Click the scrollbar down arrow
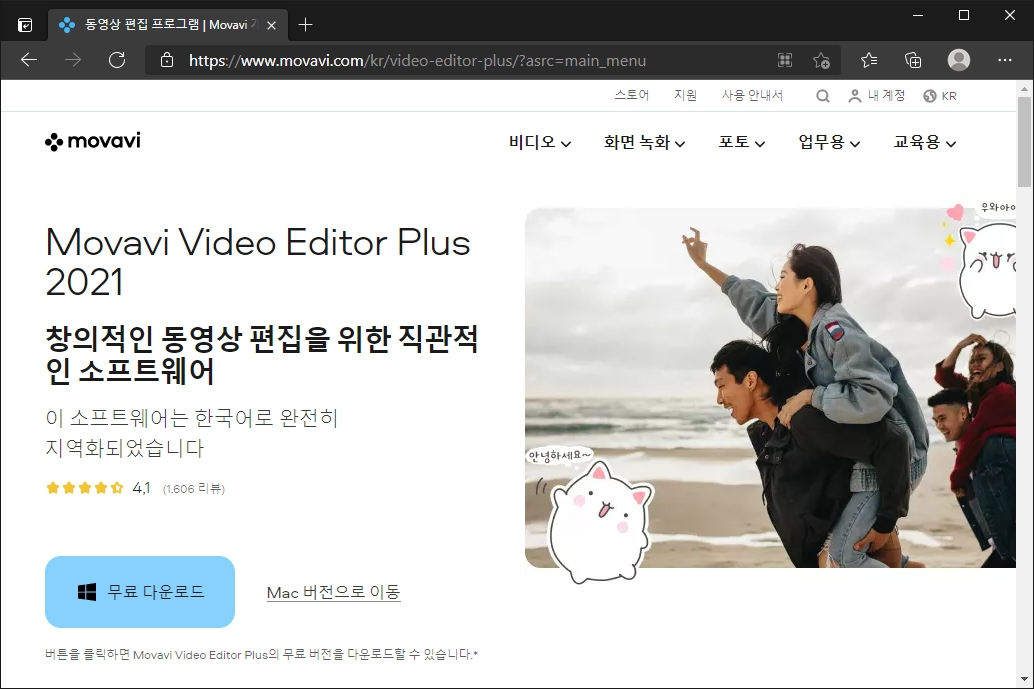Image resolution: width=1034 pixels, height=689 pixels. [1024, 679]
